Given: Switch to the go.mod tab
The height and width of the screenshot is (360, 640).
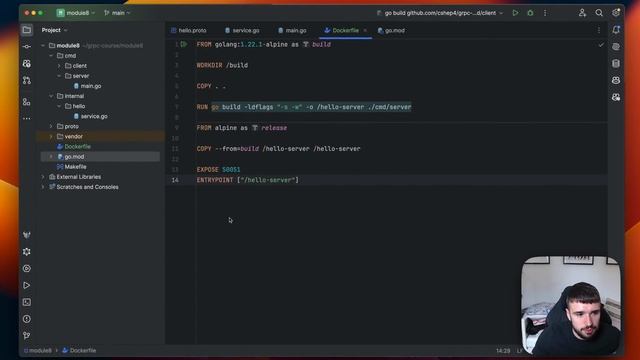Looking at the screenshot, I should [391, 30].
